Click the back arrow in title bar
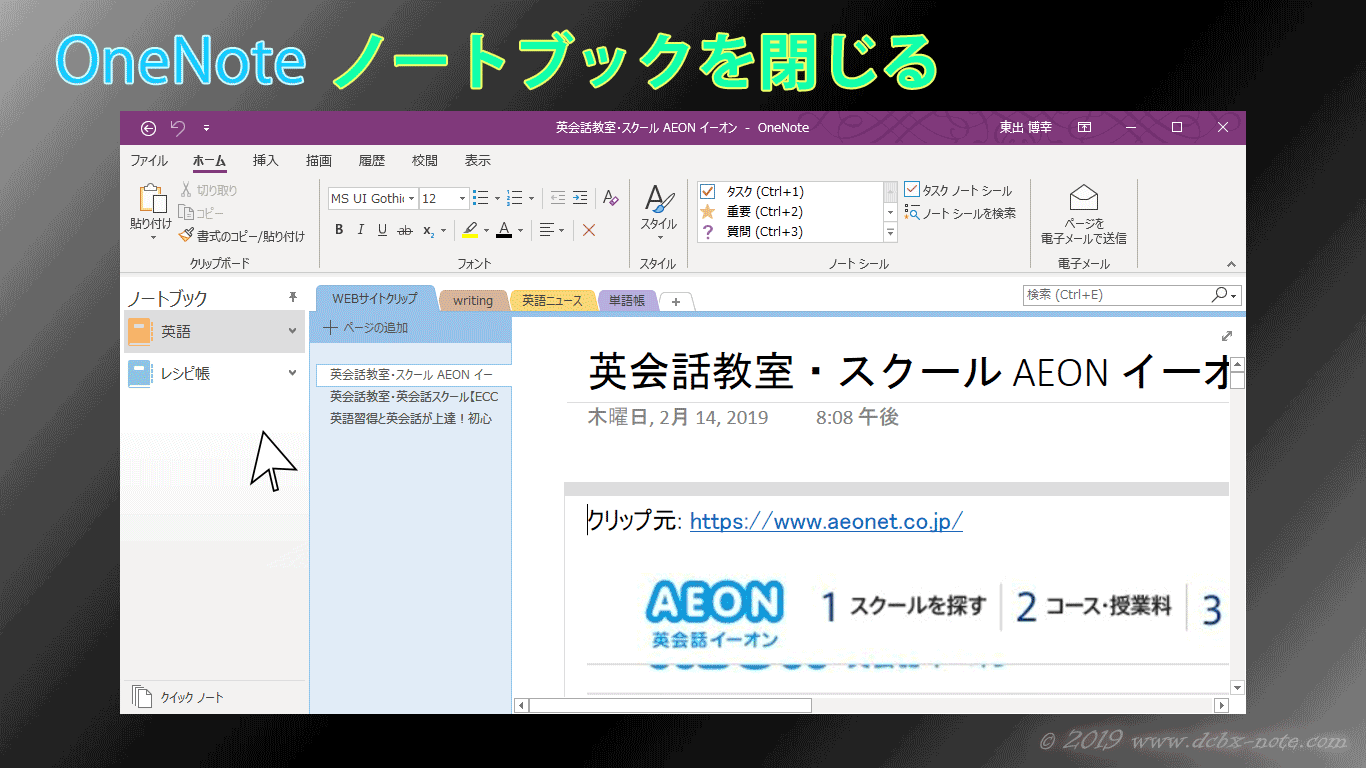1366x768 pixels. coord(148,128)
